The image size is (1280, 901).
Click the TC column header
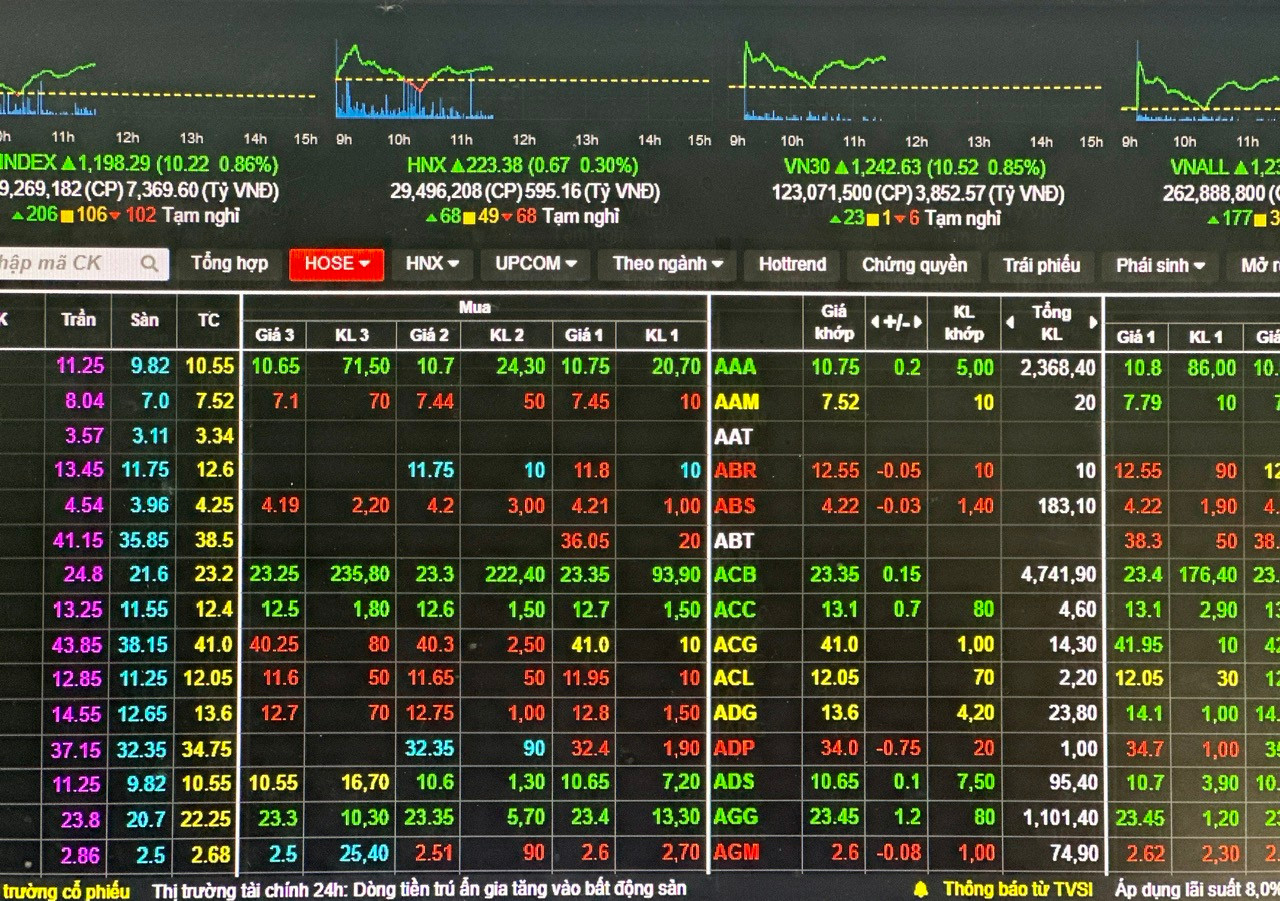tap(208, 321)
